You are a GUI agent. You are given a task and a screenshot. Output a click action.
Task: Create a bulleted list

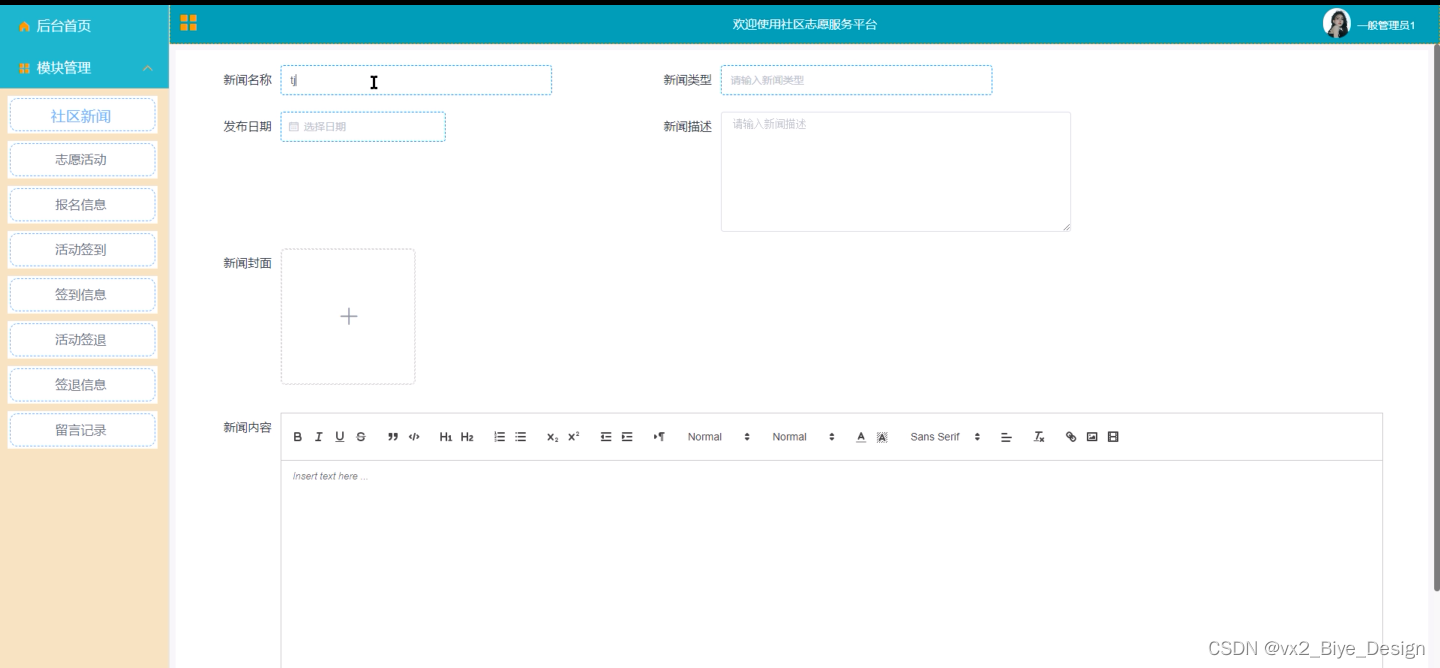point(520,437)
